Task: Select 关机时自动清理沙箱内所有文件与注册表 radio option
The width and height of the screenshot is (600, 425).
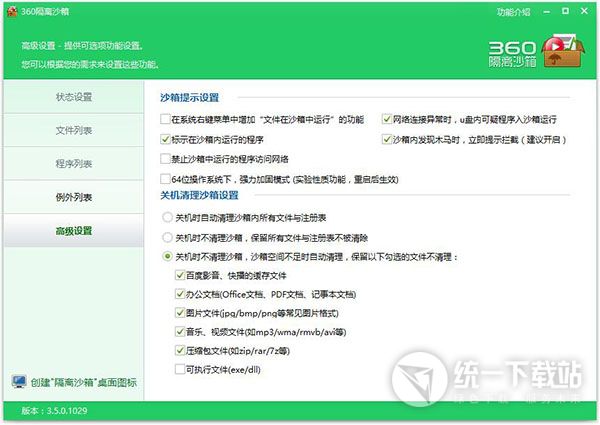Action: [x=167, y=217]
